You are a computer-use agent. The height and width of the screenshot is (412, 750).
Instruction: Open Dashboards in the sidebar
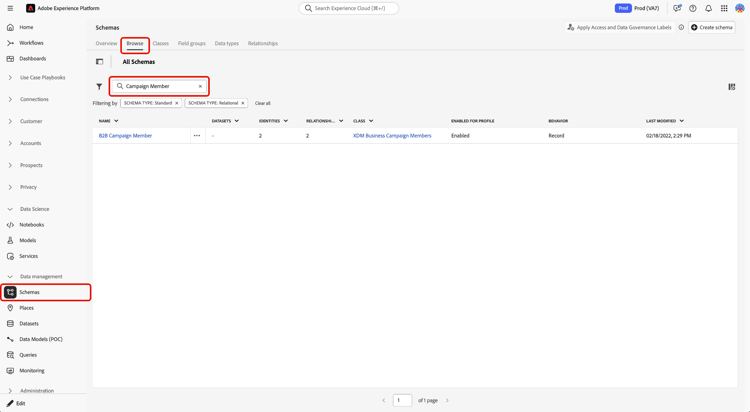33,59
